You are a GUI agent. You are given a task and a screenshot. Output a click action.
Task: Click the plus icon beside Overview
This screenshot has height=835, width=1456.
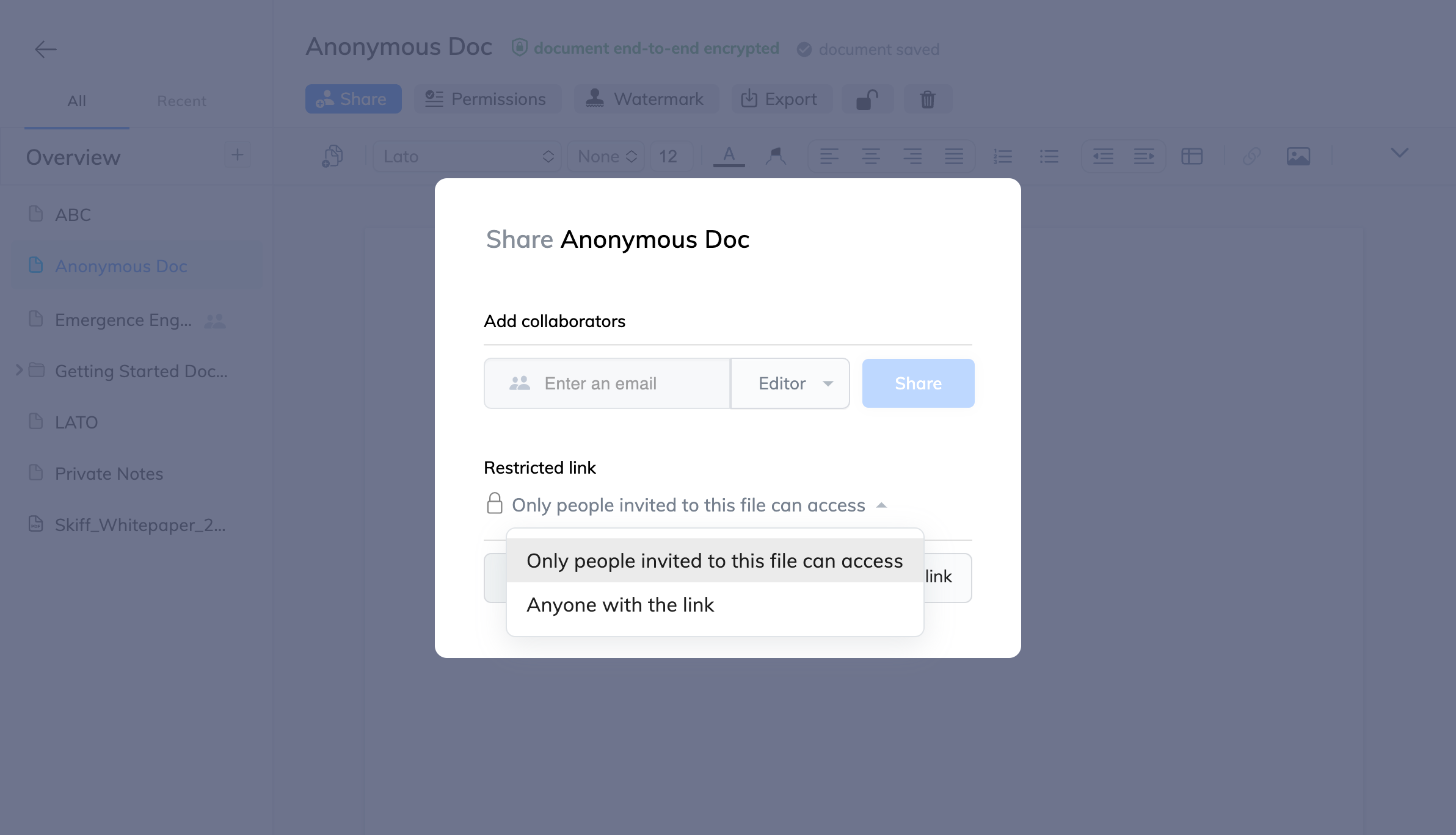237,155
